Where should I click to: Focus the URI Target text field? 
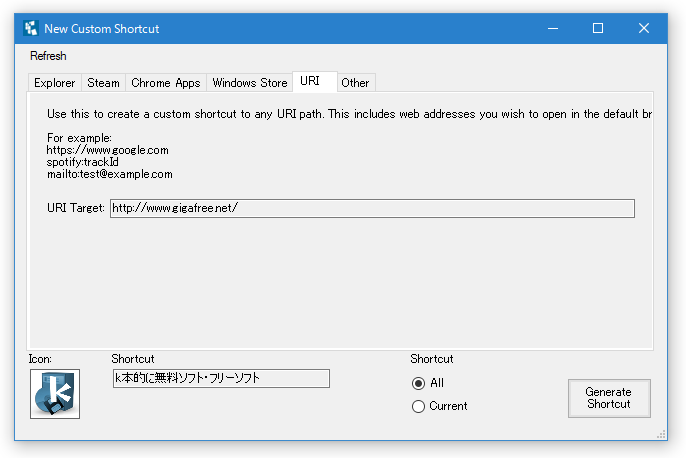pos(372,208)
